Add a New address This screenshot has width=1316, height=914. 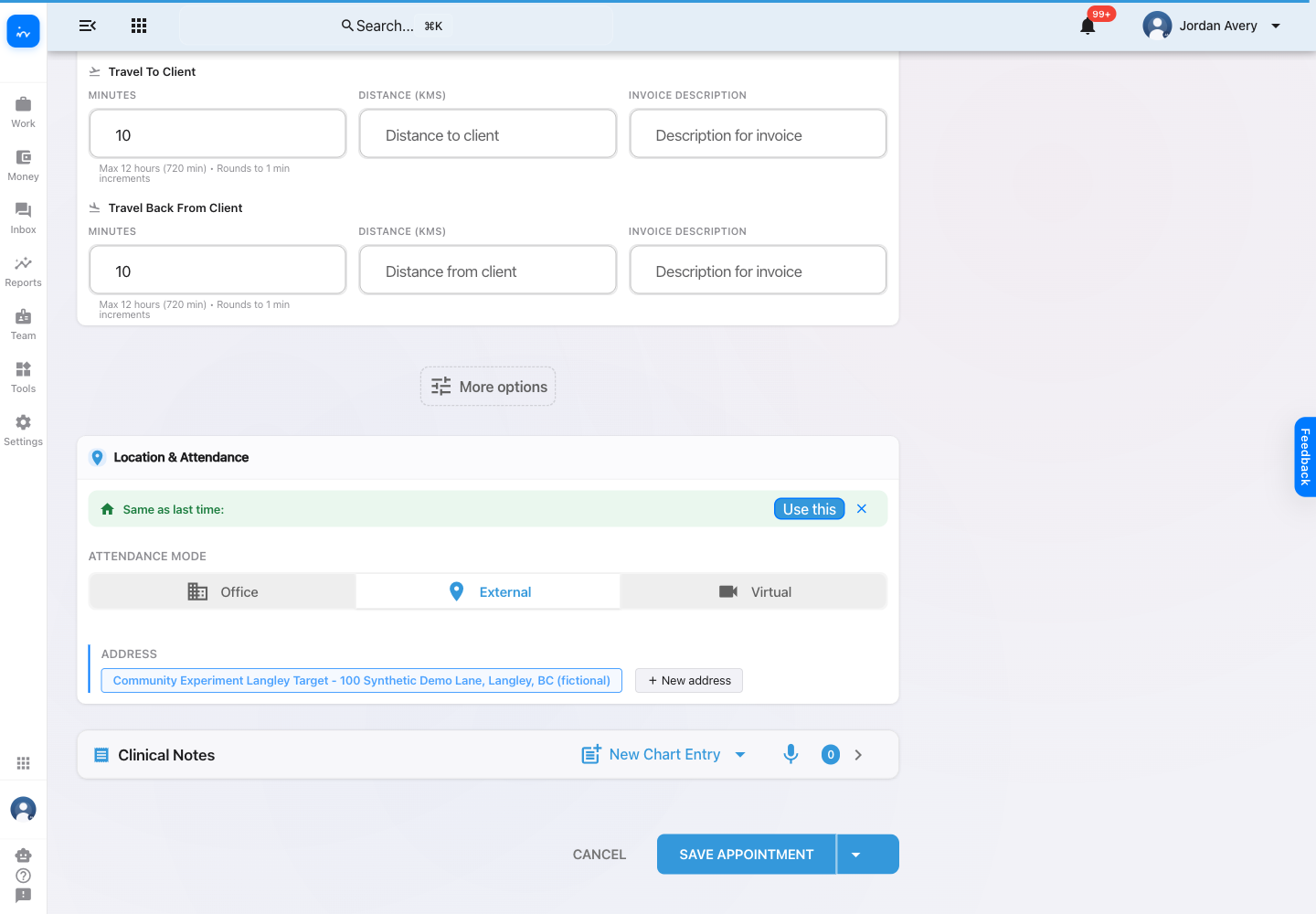coord(689,681)
